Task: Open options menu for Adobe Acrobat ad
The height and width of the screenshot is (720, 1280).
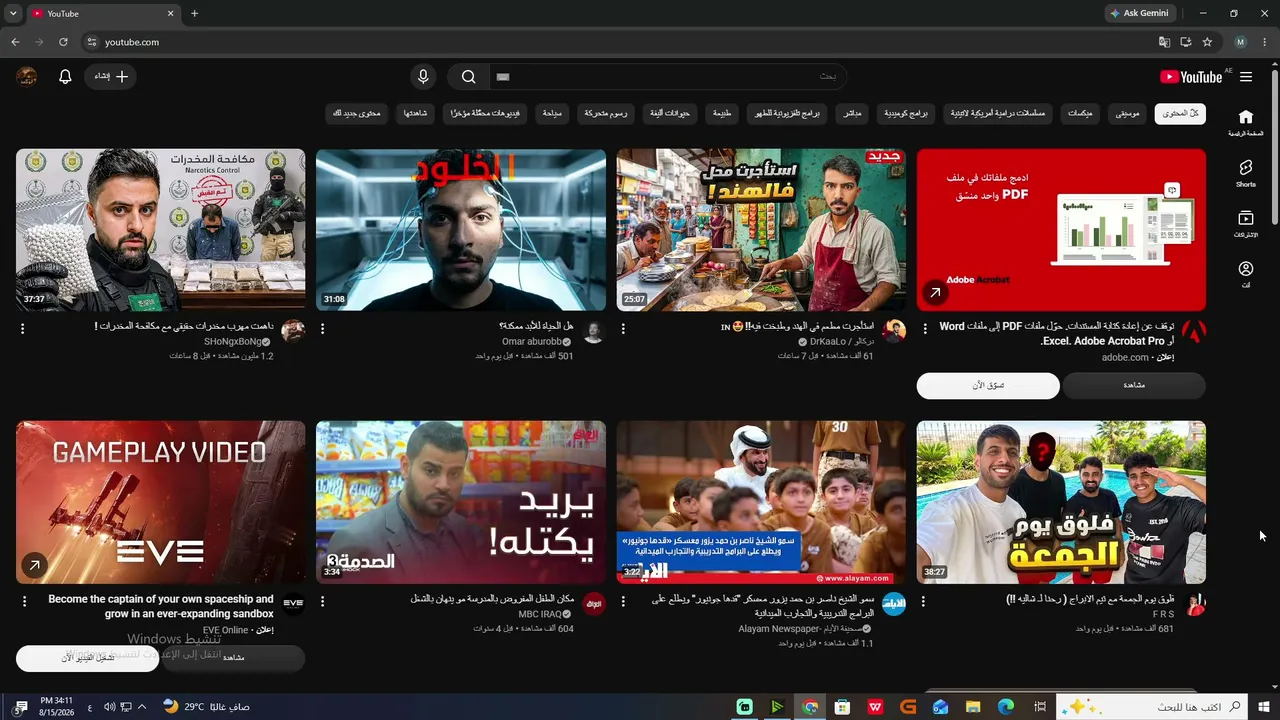Action: (x=924, y=328)
